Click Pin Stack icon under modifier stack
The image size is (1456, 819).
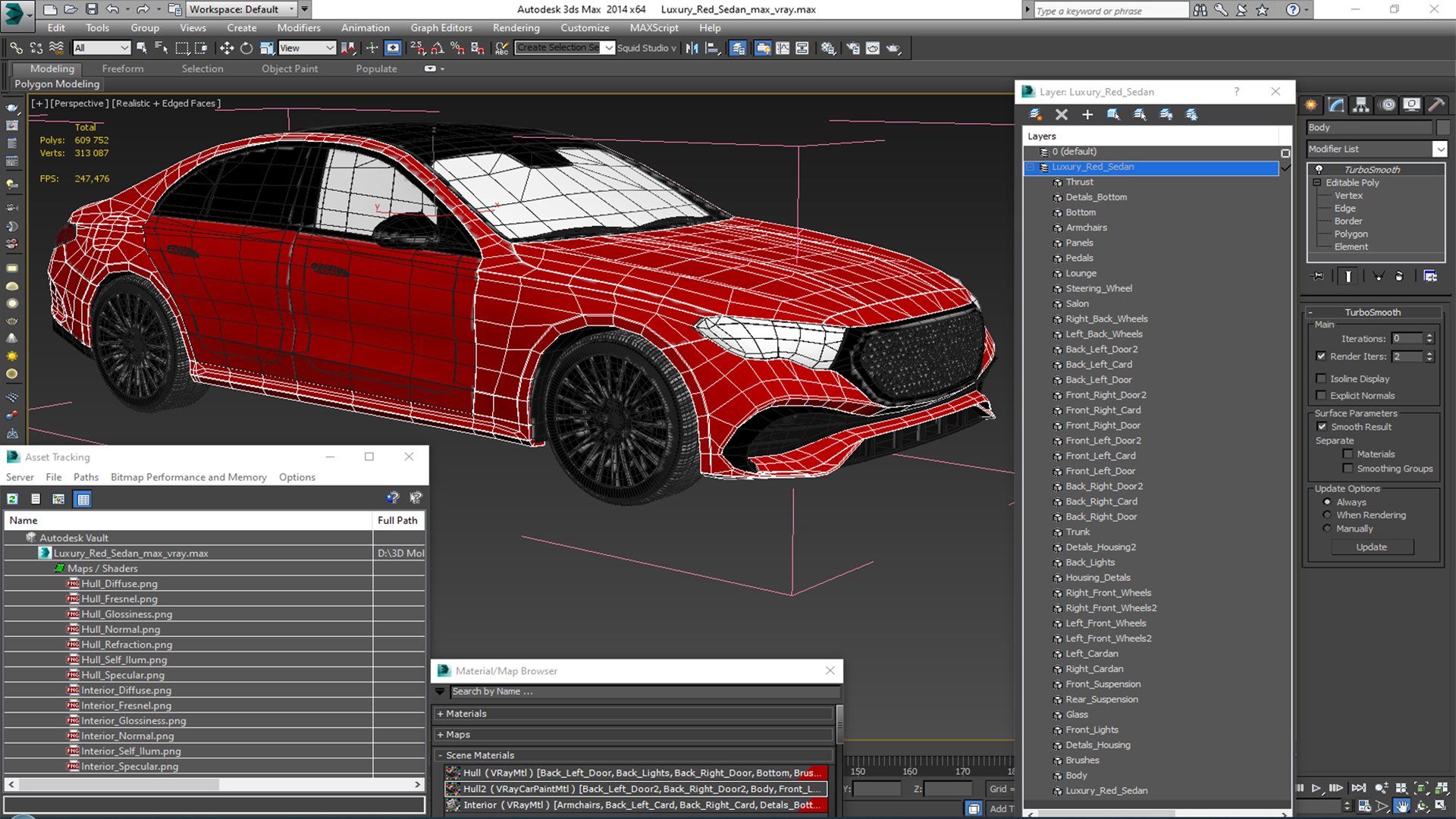(x=1318, y=276)
